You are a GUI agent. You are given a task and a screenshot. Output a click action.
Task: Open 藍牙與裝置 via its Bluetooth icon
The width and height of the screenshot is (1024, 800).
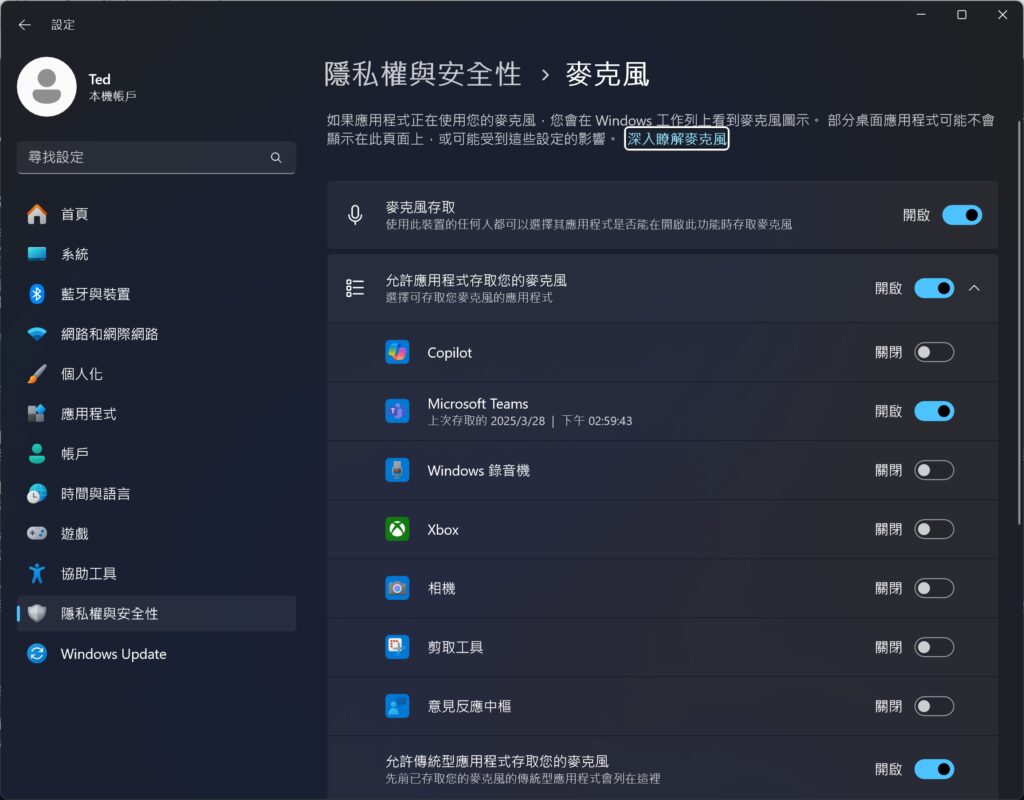point(36,294)
